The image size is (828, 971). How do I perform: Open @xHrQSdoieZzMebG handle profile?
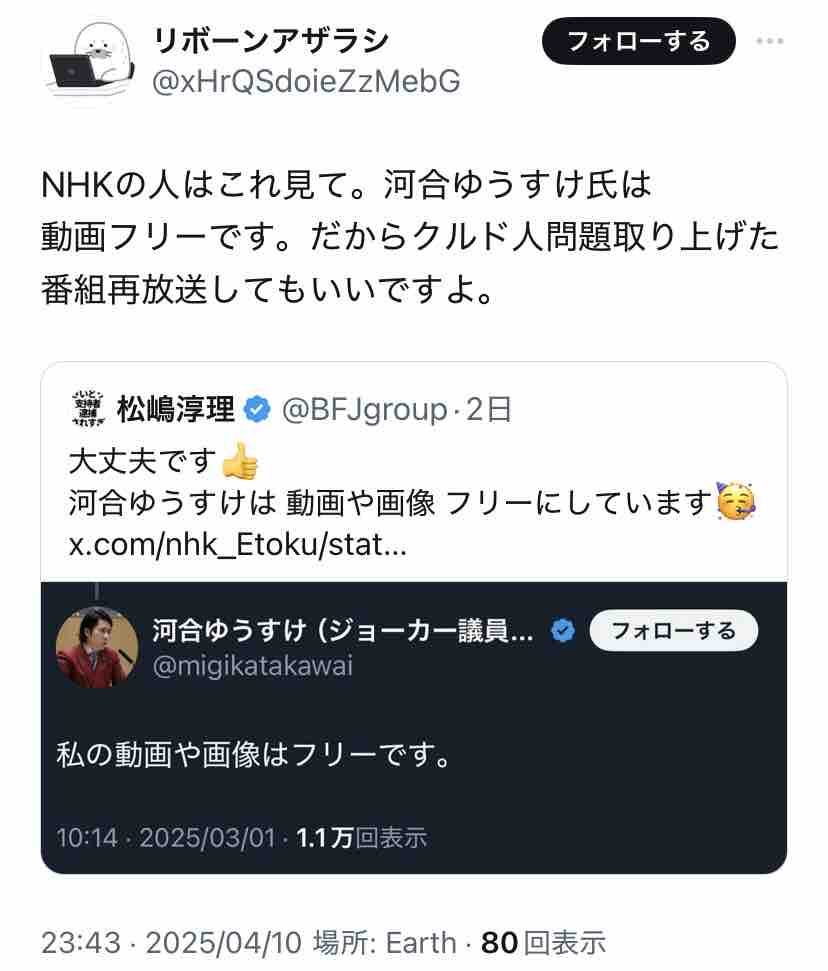[x=306, y=82]
